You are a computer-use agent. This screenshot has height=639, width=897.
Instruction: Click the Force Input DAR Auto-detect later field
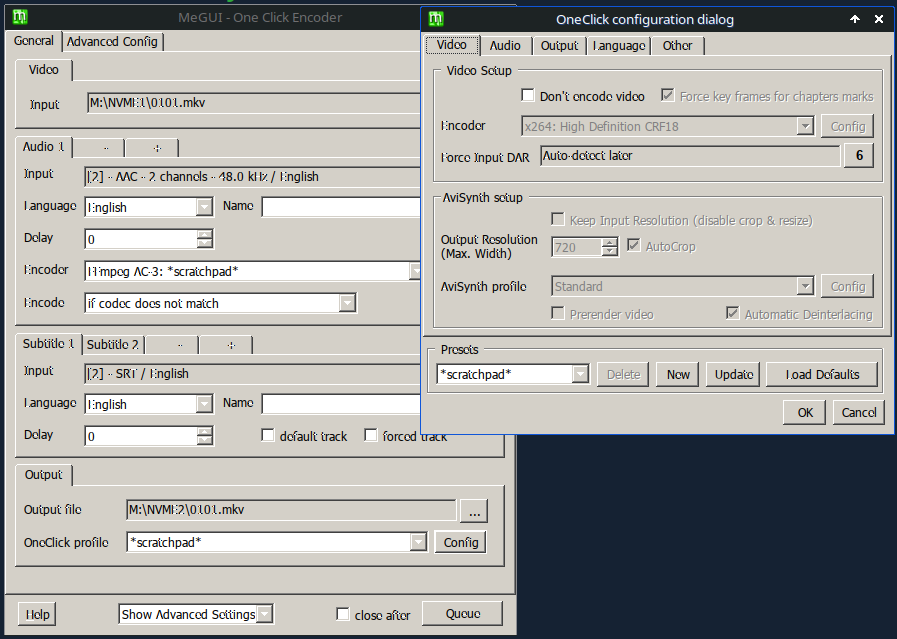690,156
